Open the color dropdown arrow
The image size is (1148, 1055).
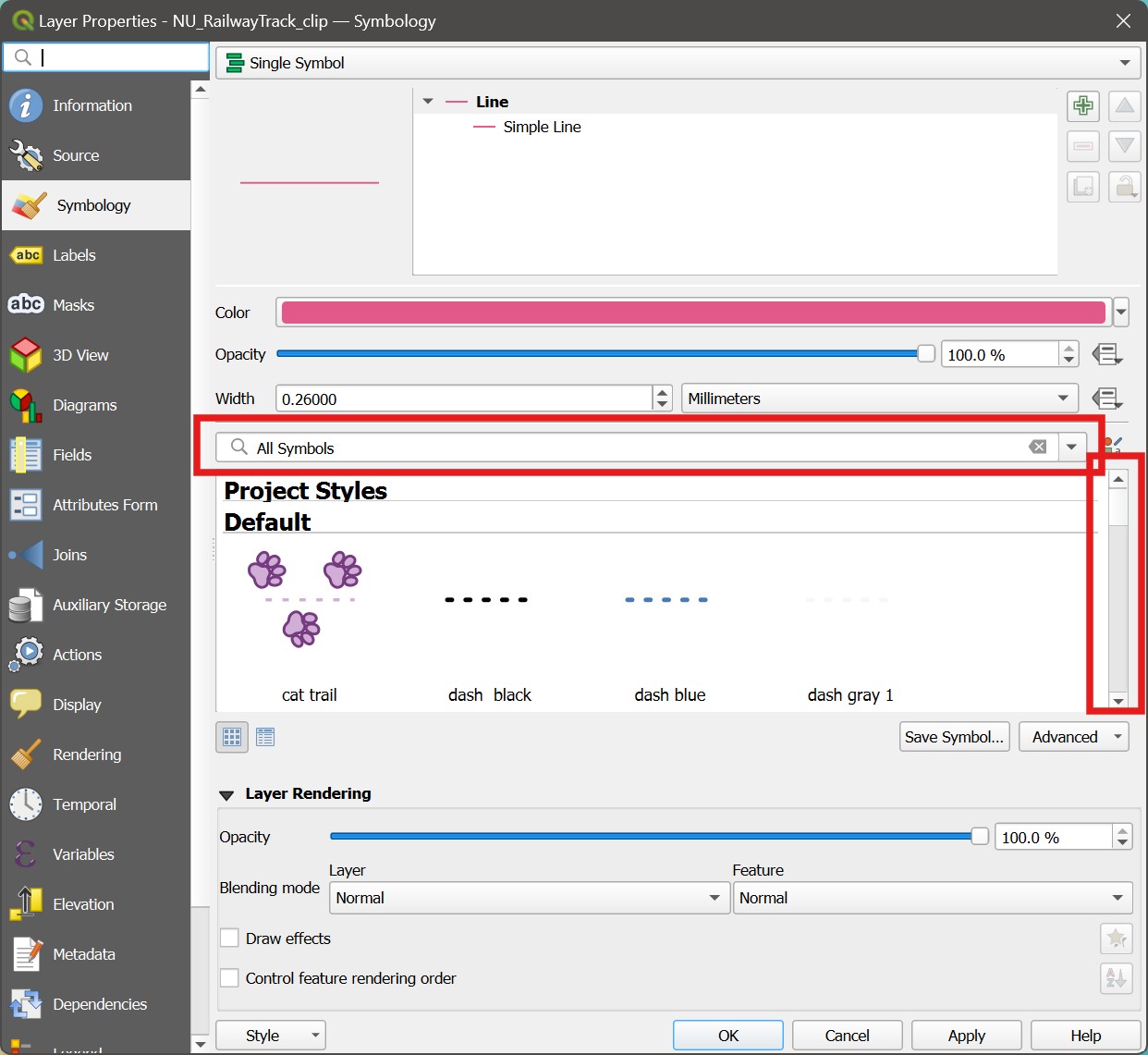pos(1121,313)
